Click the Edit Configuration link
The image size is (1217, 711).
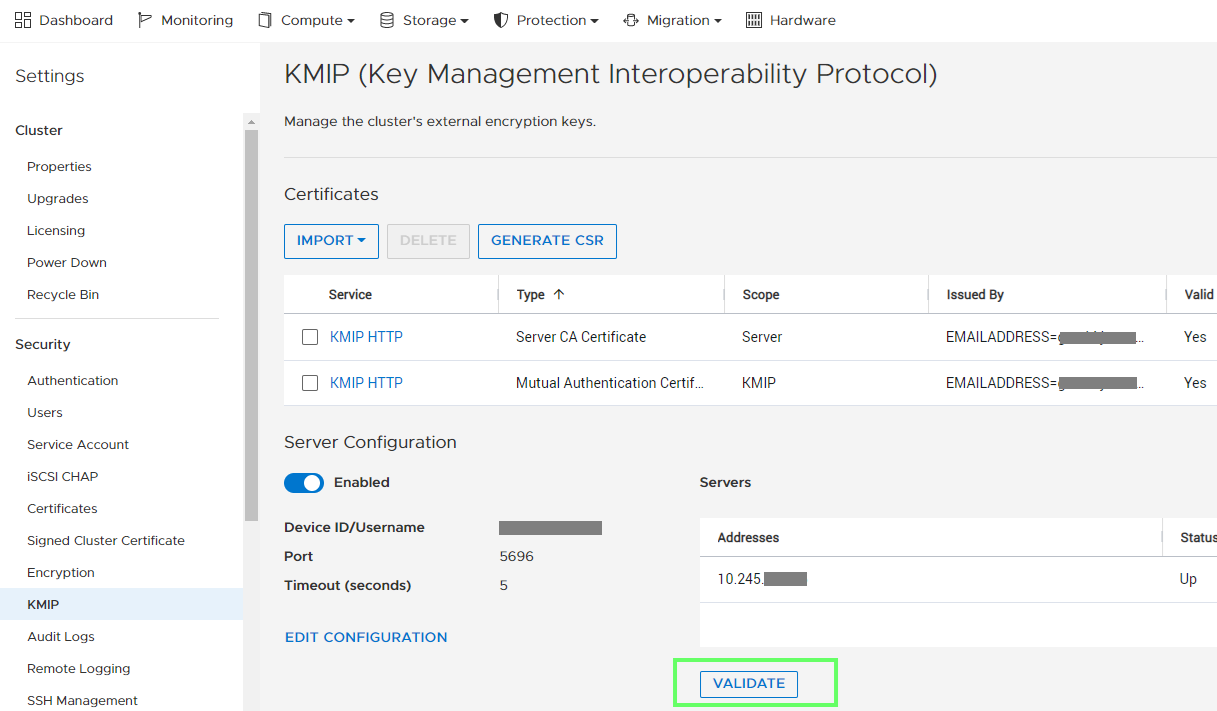pyautogui.click(x=366, y=637)
